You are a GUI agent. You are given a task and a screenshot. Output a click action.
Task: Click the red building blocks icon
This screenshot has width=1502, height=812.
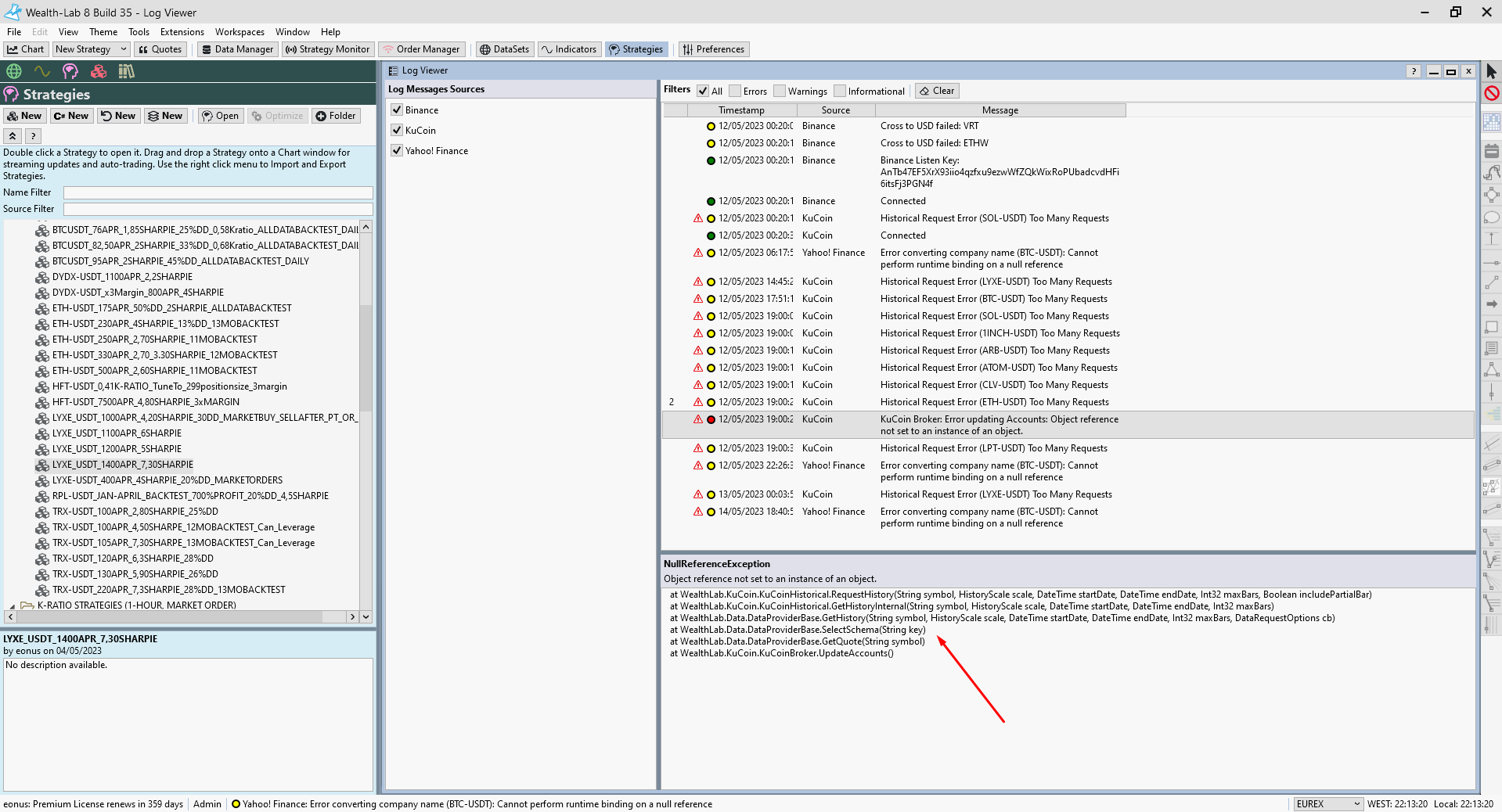tap(99, 71)
